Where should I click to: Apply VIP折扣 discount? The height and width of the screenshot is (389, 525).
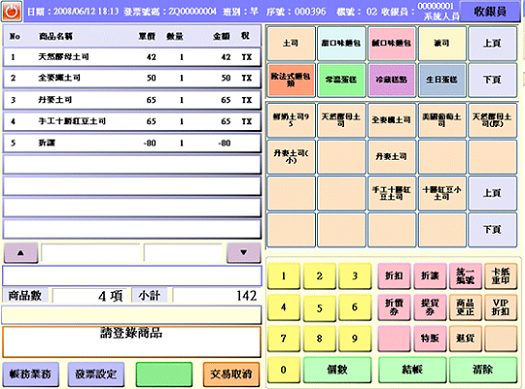coord(501,307)
